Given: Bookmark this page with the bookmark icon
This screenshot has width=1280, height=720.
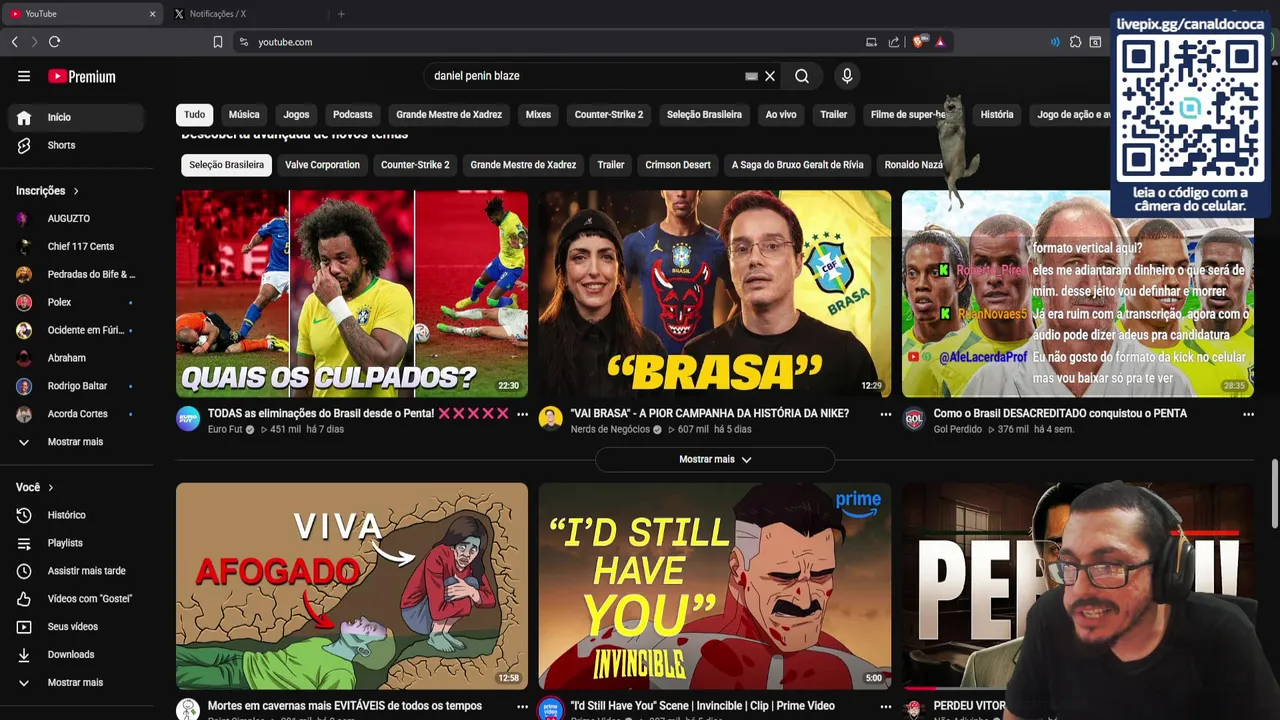Looking at the screenshot, I should tap(217, 42).
